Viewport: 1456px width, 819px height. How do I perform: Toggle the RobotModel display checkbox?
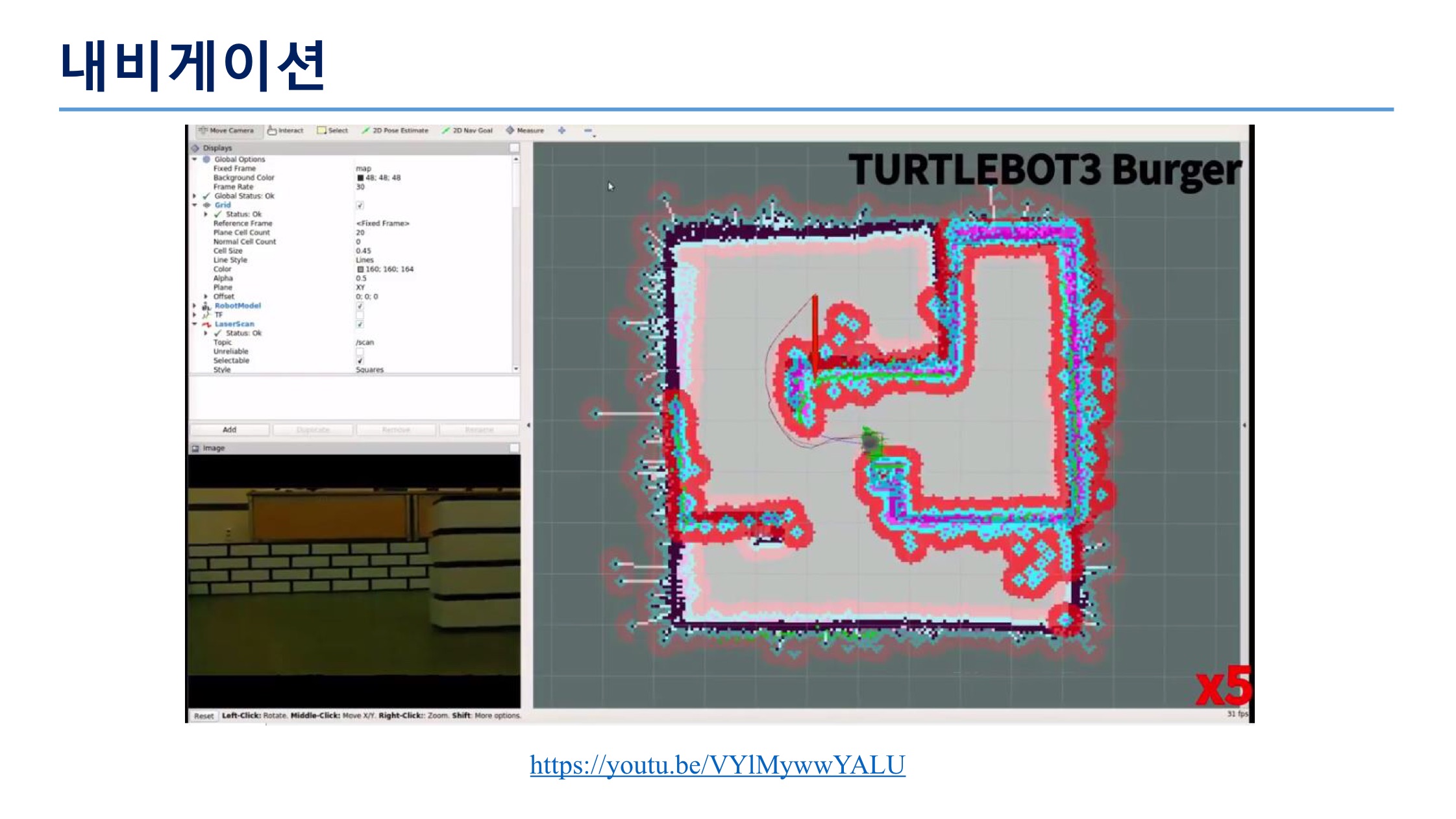360,306
